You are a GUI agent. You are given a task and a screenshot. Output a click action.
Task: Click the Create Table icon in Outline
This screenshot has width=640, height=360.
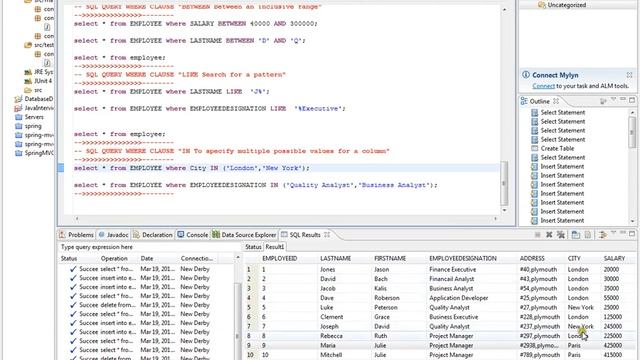534,149
